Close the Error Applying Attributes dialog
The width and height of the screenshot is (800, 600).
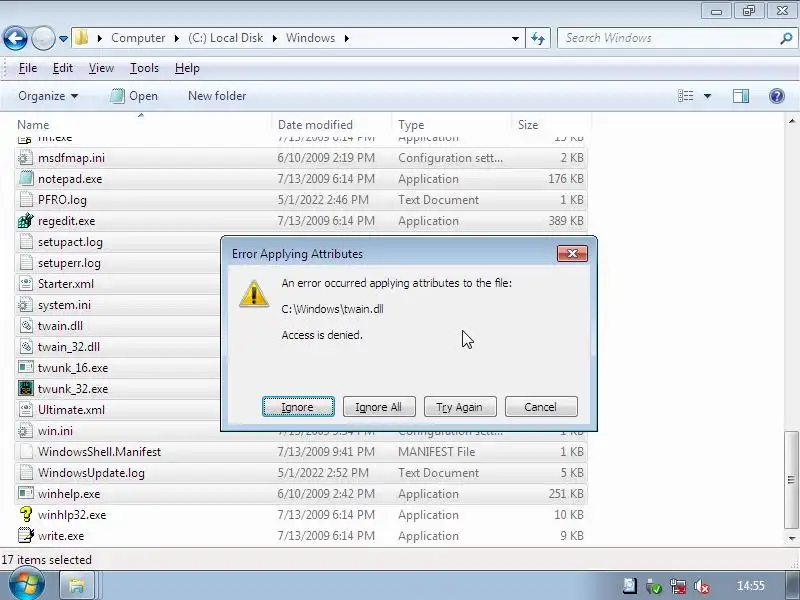(x=572, y=254)
